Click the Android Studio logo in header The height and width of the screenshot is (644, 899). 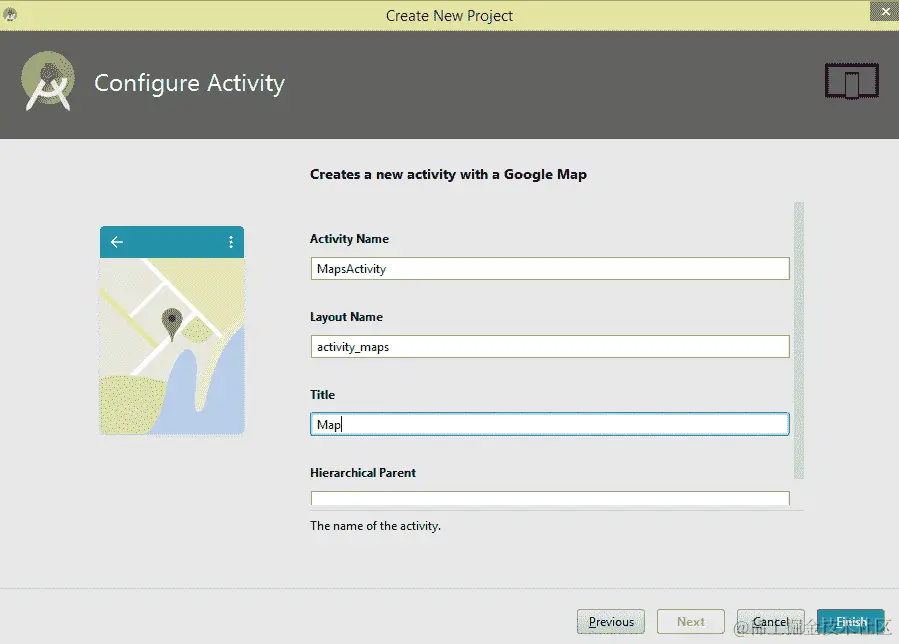pos(48,81)
